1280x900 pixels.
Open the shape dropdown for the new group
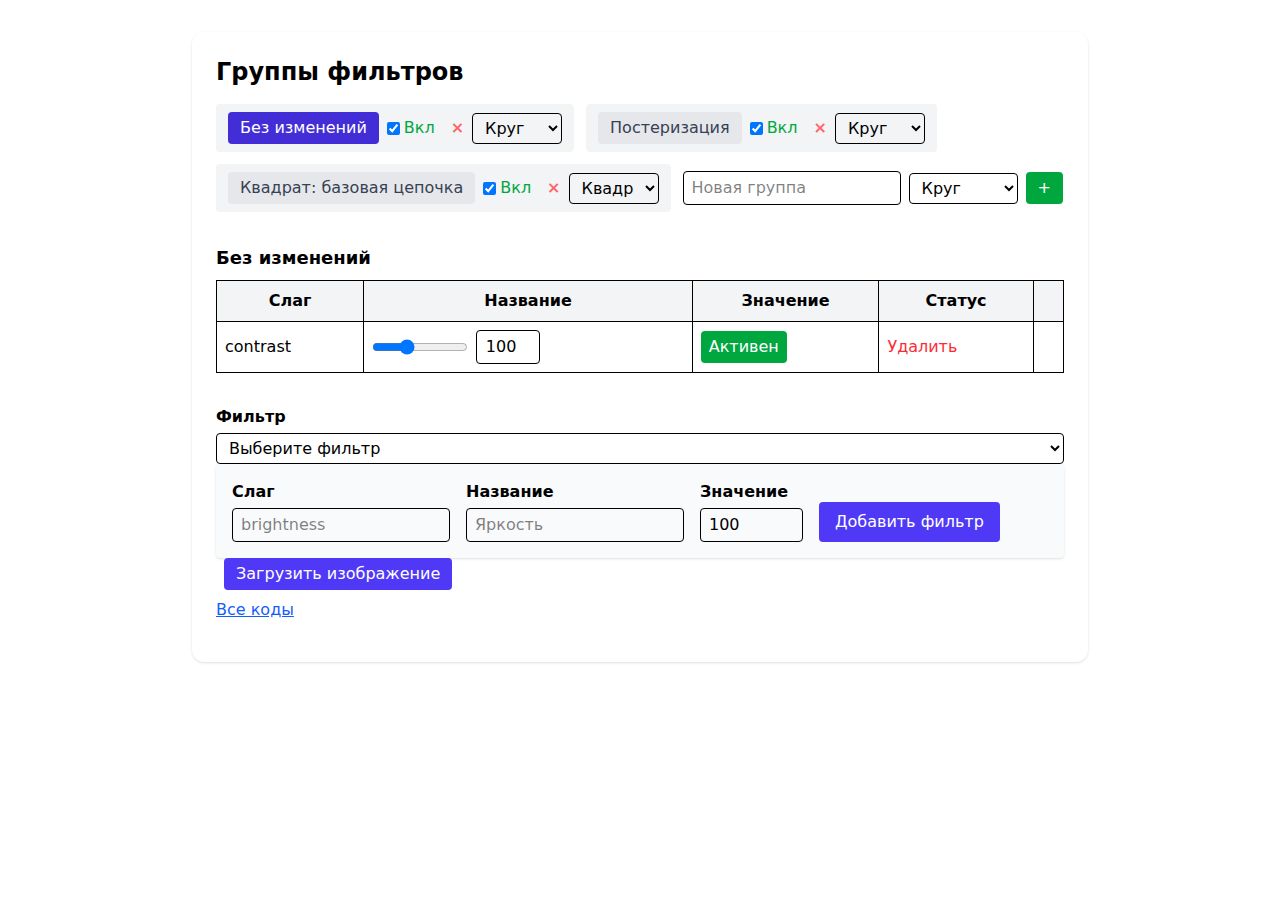pyautogui.click(x=963, y=188)
